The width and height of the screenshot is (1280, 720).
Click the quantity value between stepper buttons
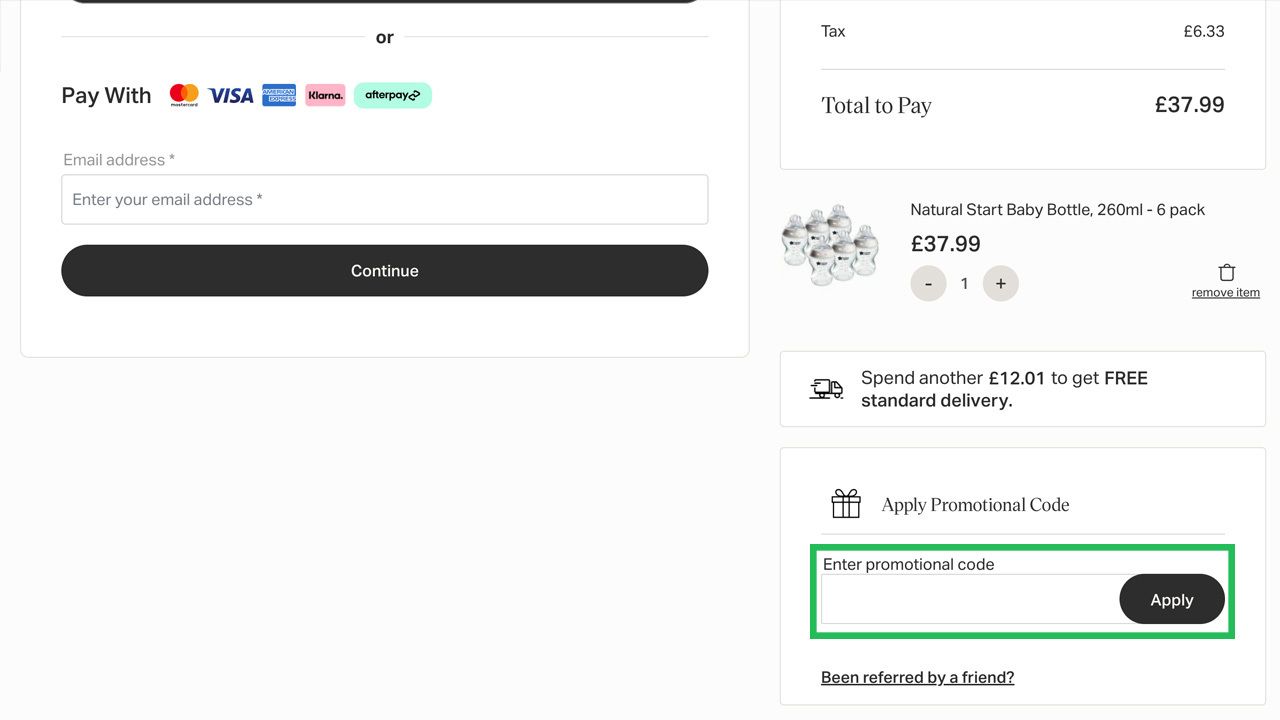click(x=964, y=284)
